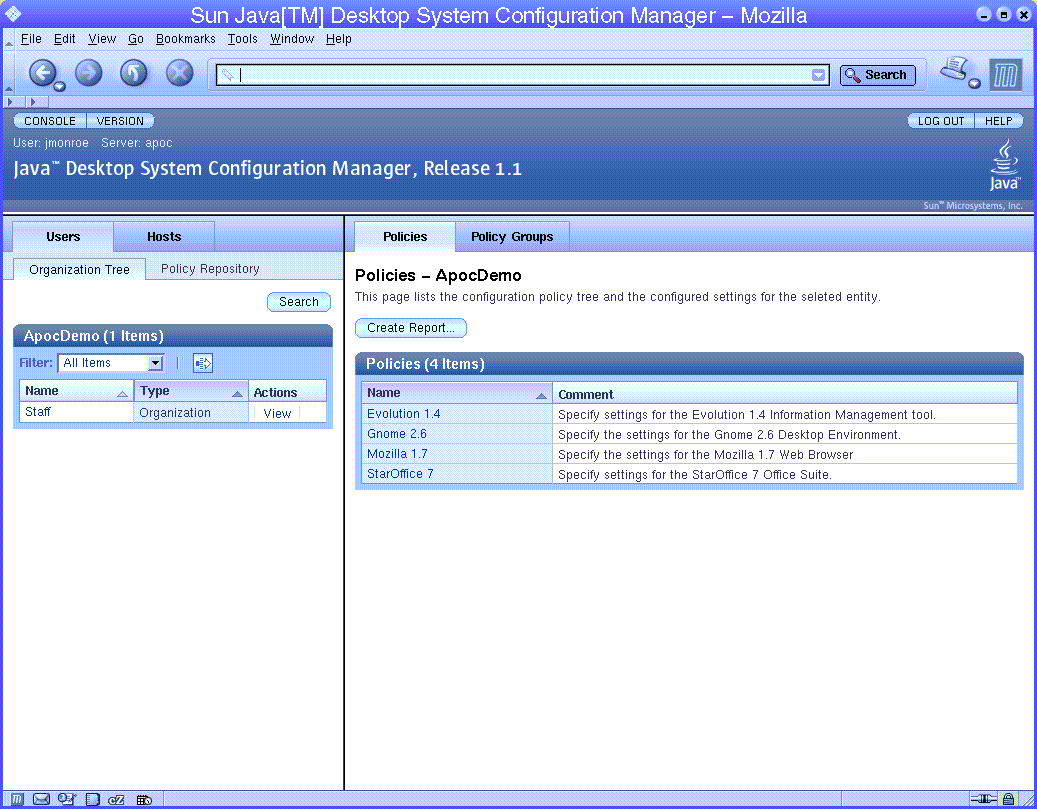Click the Forward navigation arrow icon
The width and height of the screenshot is (1037, 809).
[x=89, y=73]
